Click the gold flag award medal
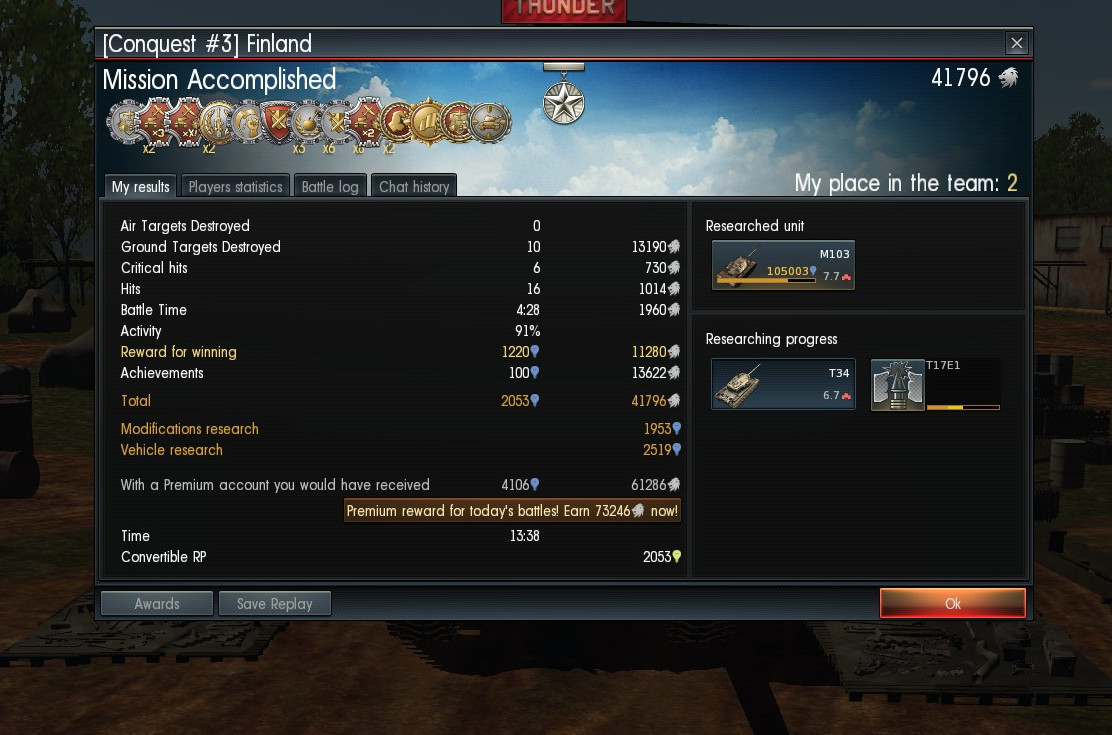 point(428,122)
